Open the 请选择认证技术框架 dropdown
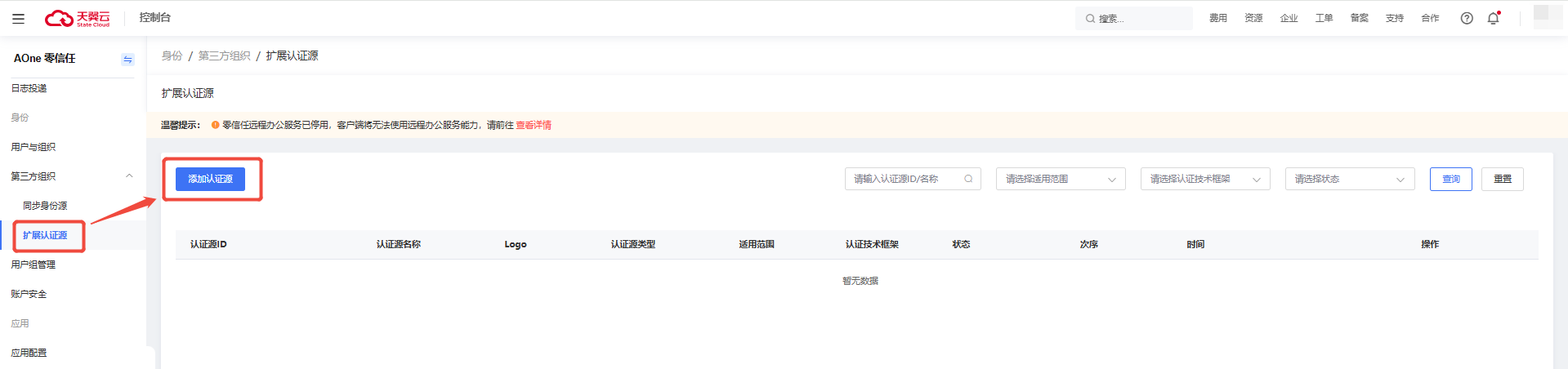Screen dimensions: 1568x369 1205,179
